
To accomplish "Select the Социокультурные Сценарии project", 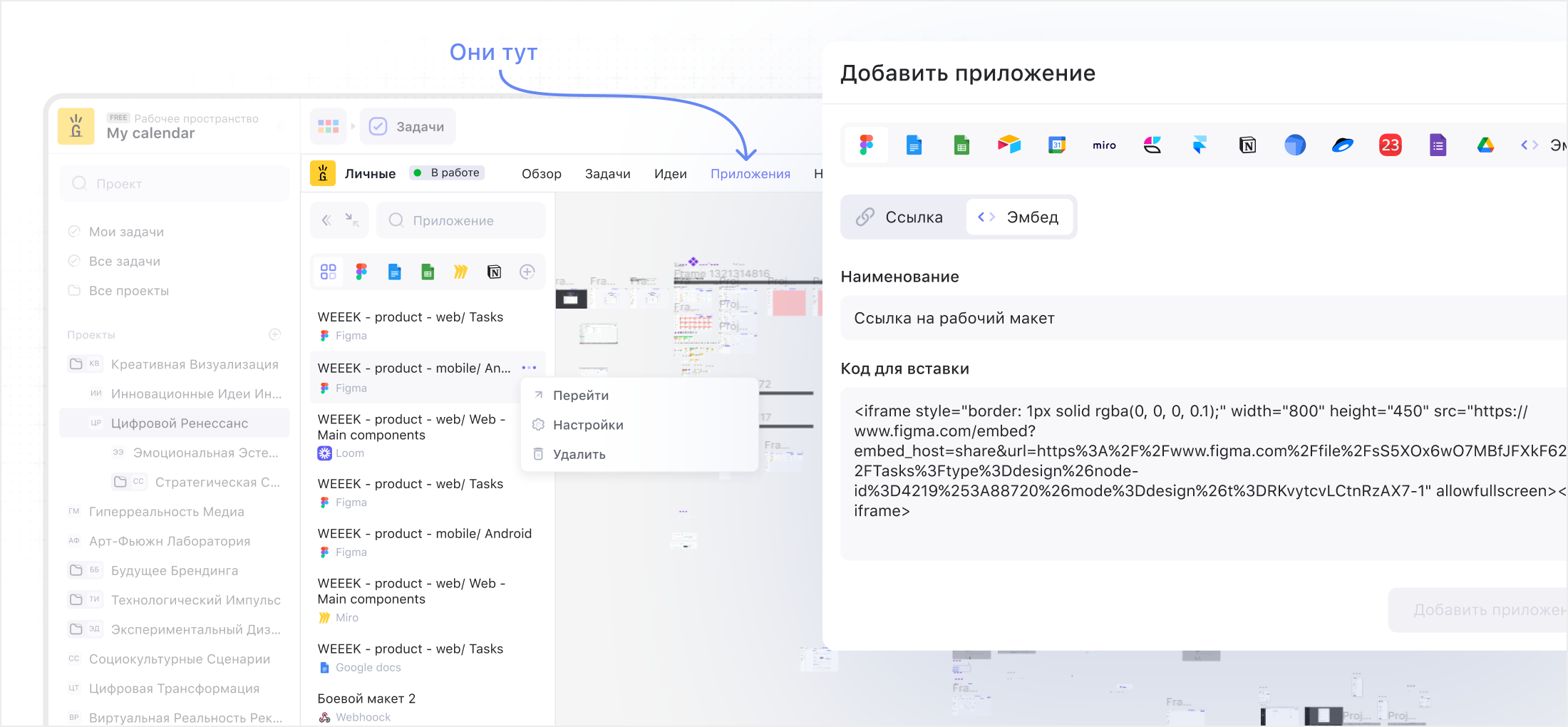I will [175, 659].
